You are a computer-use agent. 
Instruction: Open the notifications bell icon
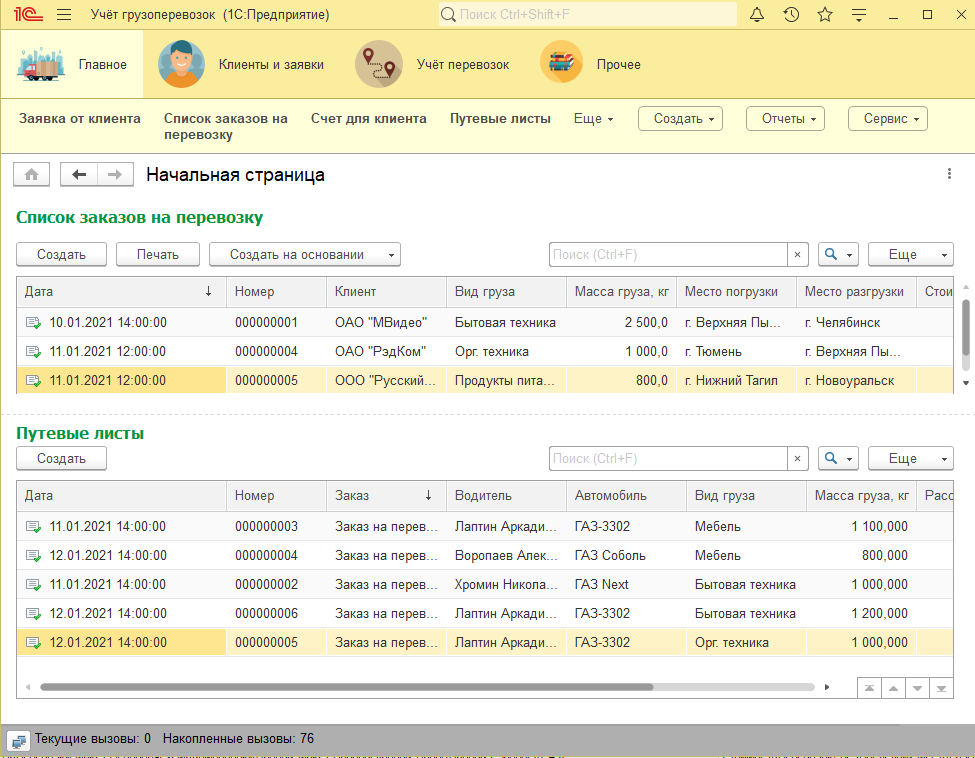click(x=757, y=14)
